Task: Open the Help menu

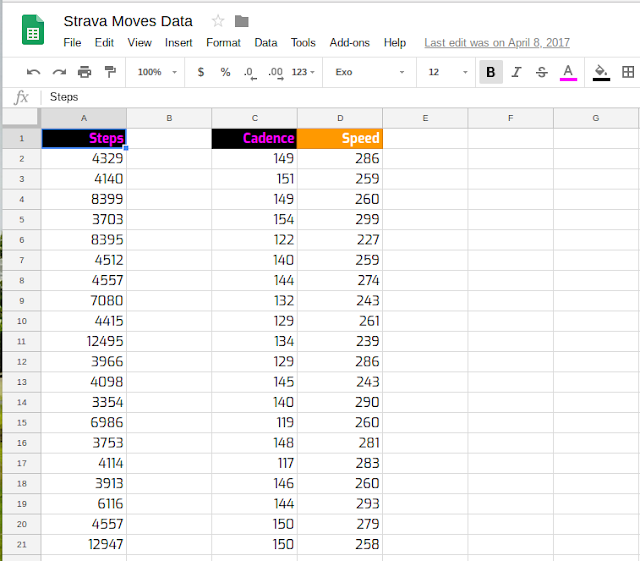Action: 395,42
